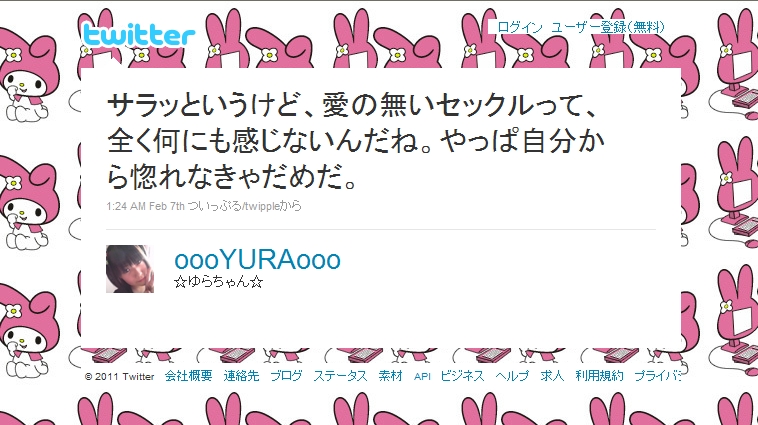758x425 pixels.
Task: Open 求人 footer link
Action: (552, 376)
